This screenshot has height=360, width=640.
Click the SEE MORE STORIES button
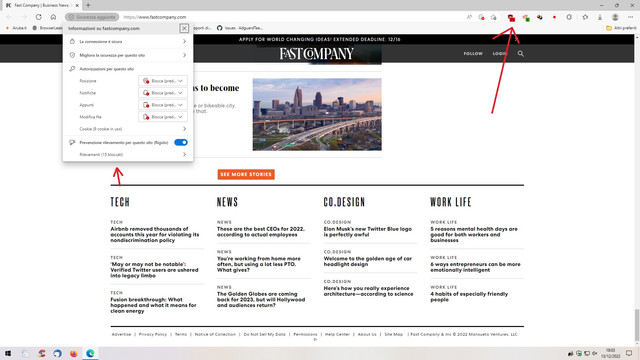pos(246,174)
